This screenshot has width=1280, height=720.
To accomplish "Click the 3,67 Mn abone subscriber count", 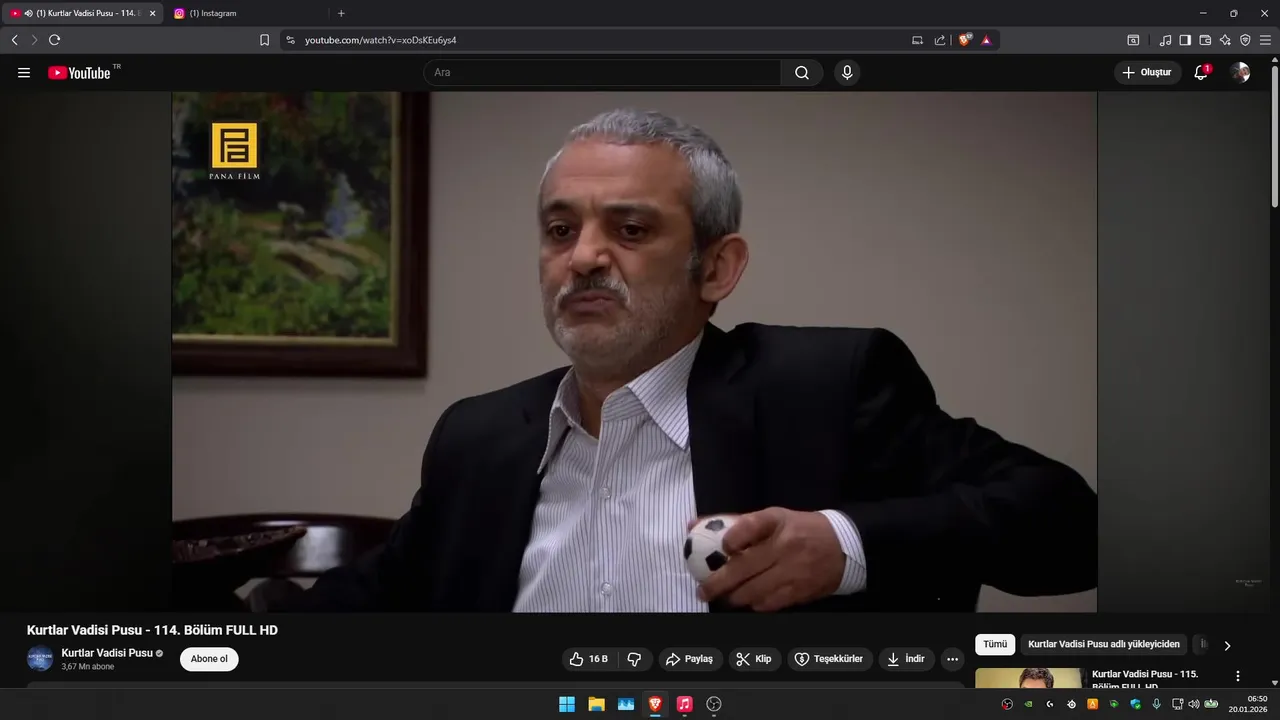I will pyautogui.click(x=88, y=667).
